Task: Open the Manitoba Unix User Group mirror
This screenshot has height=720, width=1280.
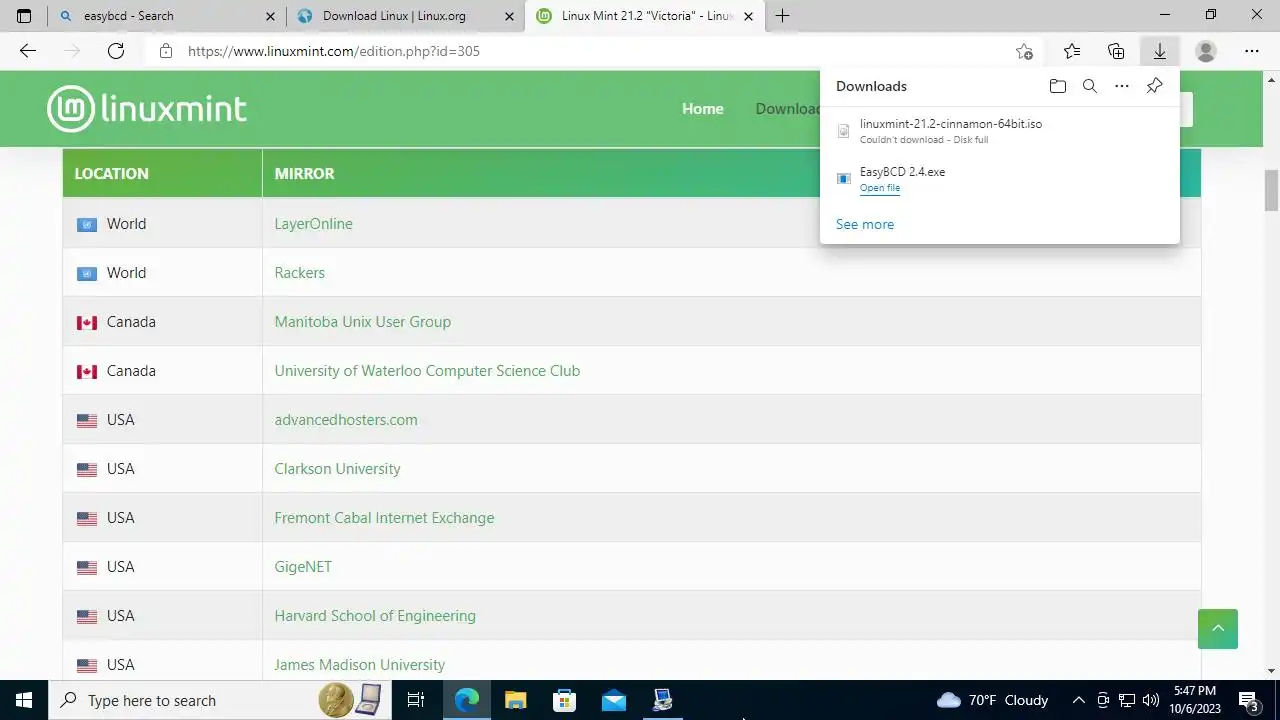Action: (x=363, y=322)
